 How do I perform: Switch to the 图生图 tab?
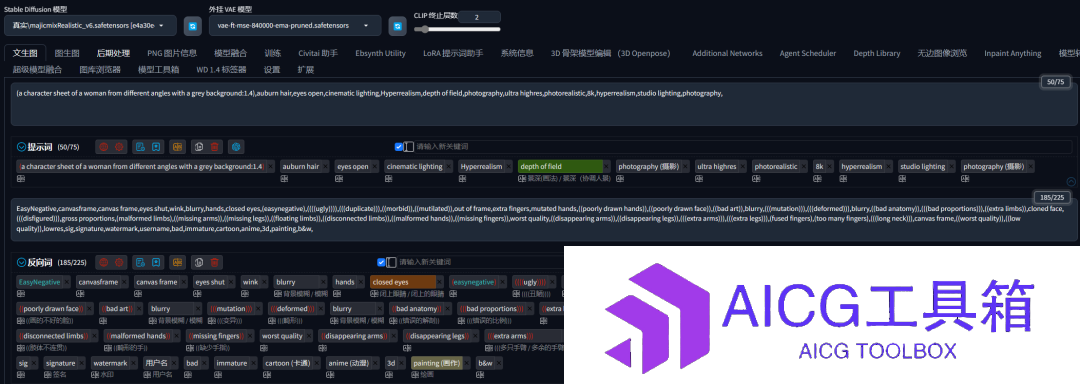click(x=67, y=53)
